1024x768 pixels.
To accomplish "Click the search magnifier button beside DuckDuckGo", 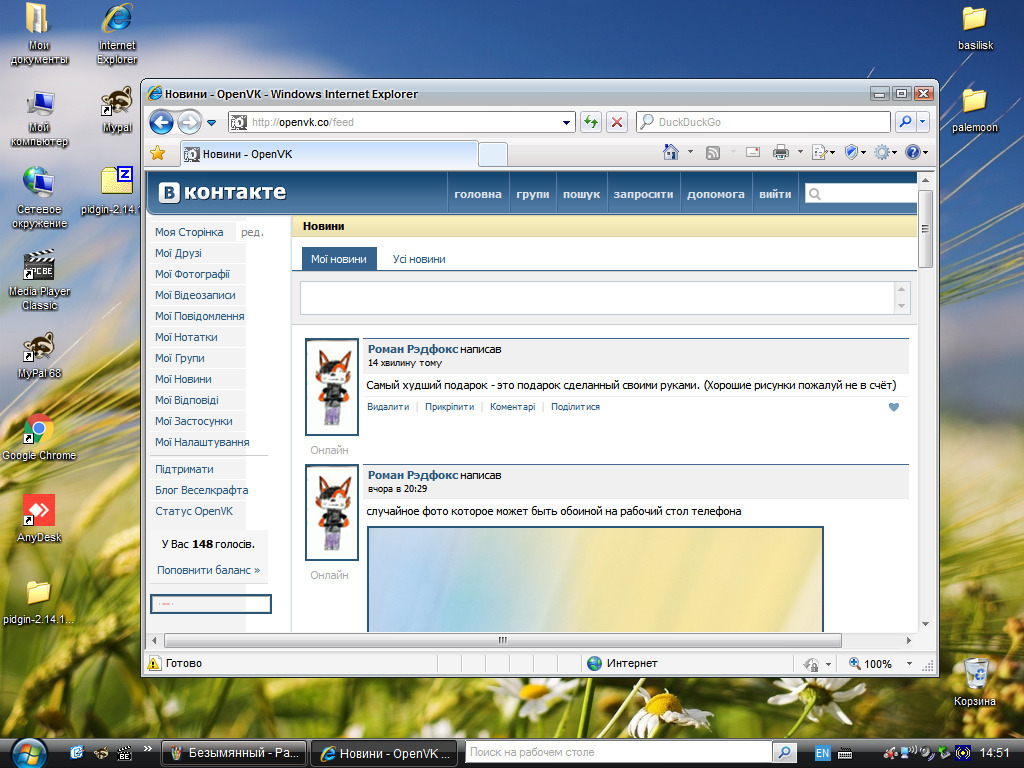I will [905, 122].
